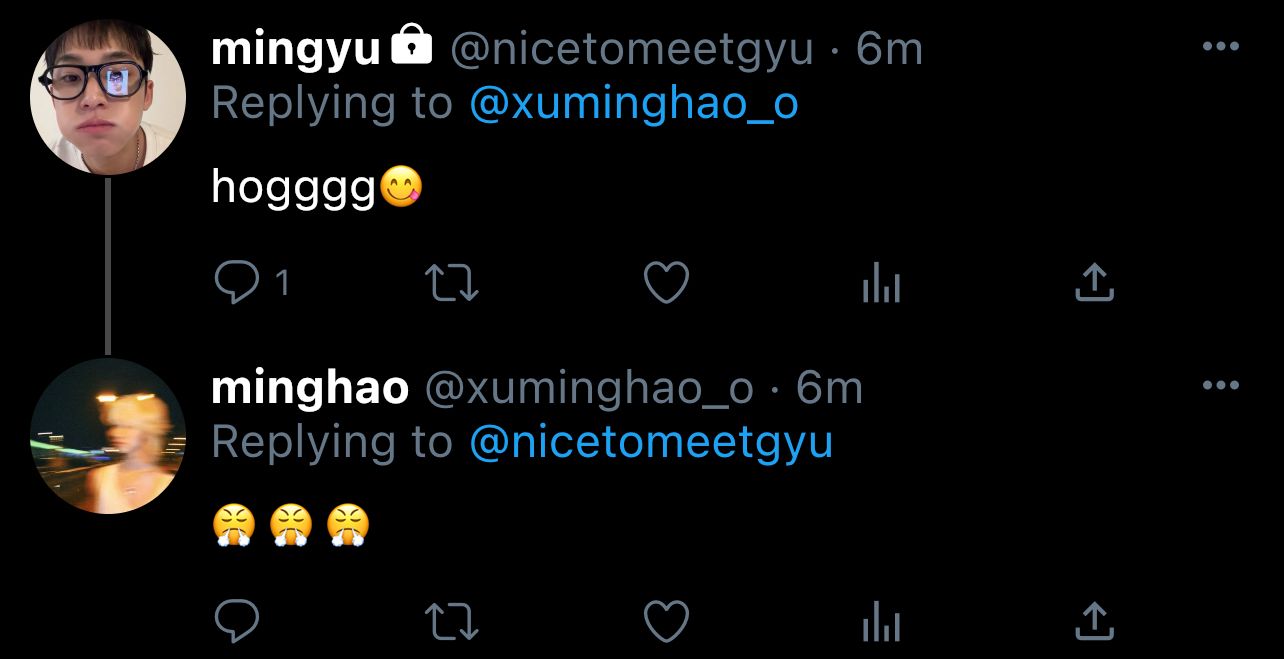Like minghao's emoji tweet
The height and width of the screenshot is (659, 1284).
click(666, 622)
